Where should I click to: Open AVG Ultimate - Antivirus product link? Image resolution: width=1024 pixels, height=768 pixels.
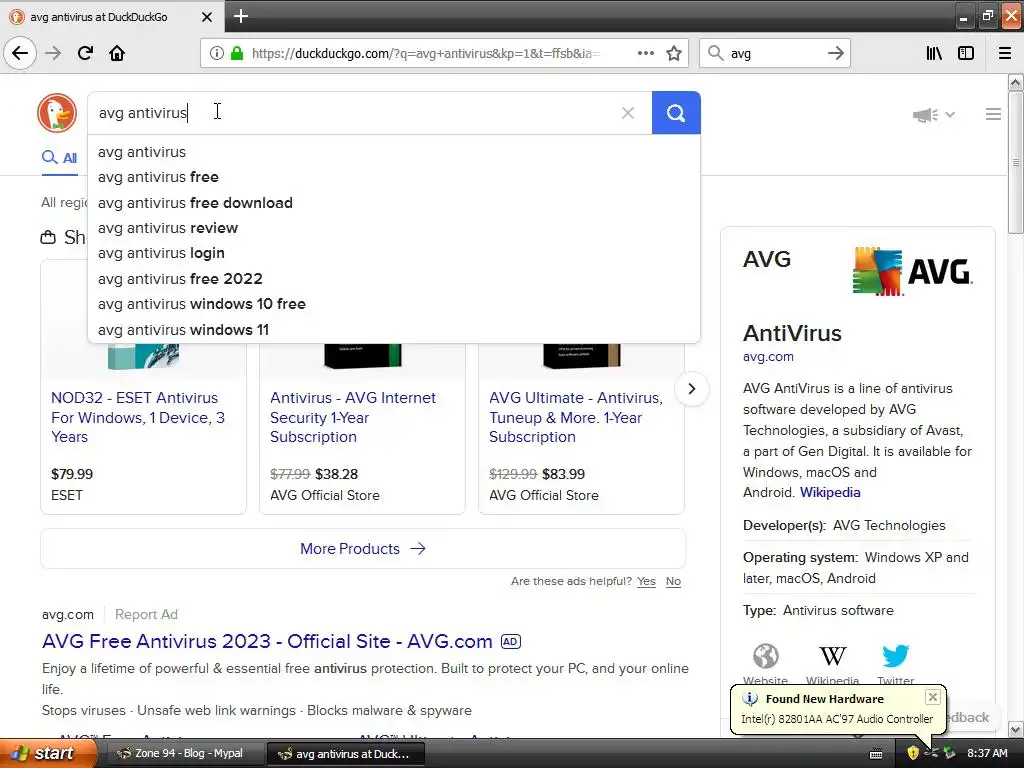click(x=576, y=417)
